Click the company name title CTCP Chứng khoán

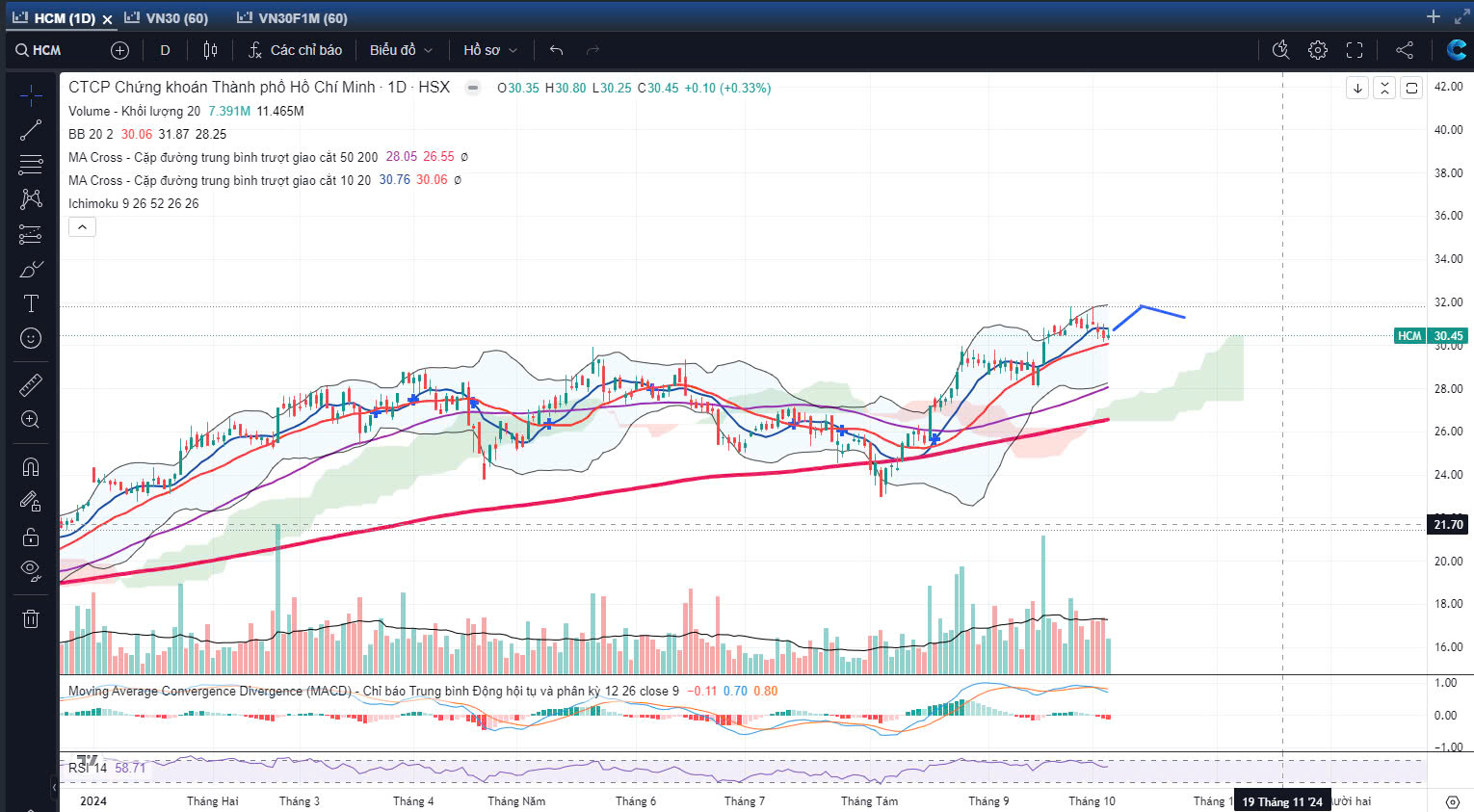(x=222, y=87)
